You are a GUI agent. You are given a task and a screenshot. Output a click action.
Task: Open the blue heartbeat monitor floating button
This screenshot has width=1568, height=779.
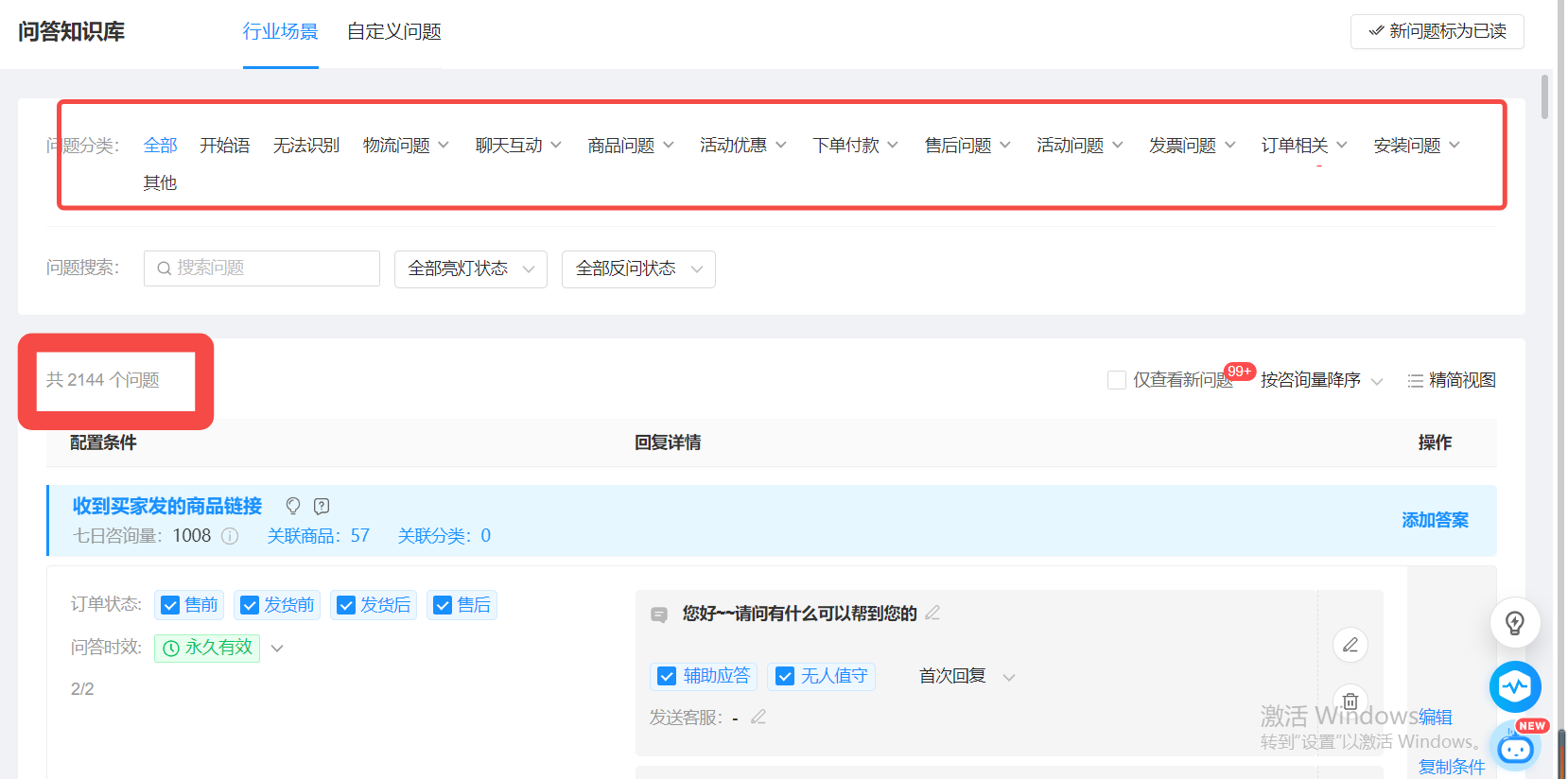click(x=1515, y=686)
